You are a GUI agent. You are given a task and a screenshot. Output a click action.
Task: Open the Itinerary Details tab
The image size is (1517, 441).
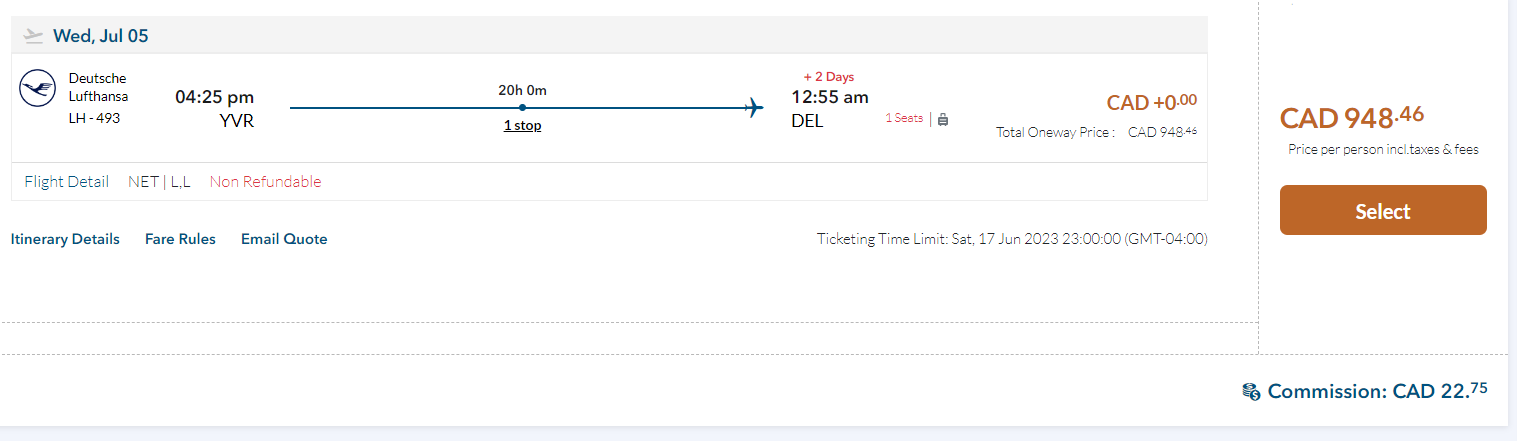pyautogui.click(x=65, y=239)
